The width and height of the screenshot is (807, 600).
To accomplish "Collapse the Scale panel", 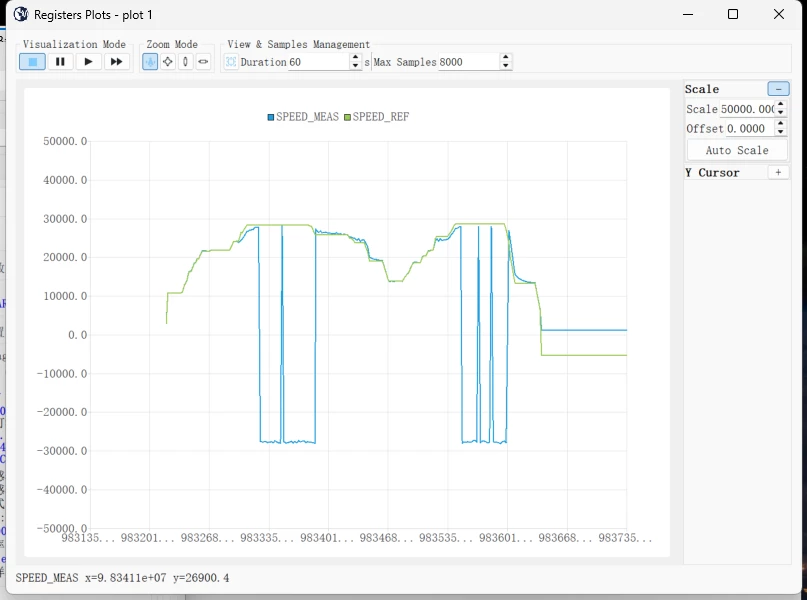I will click(778, 89).
